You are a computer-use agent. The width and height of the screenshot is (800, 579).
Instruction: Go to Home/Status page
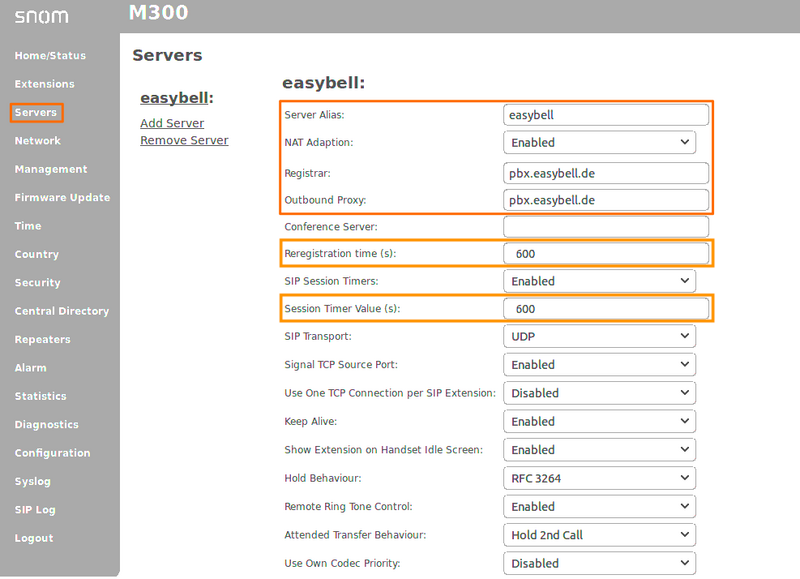(x=50, y=56)
